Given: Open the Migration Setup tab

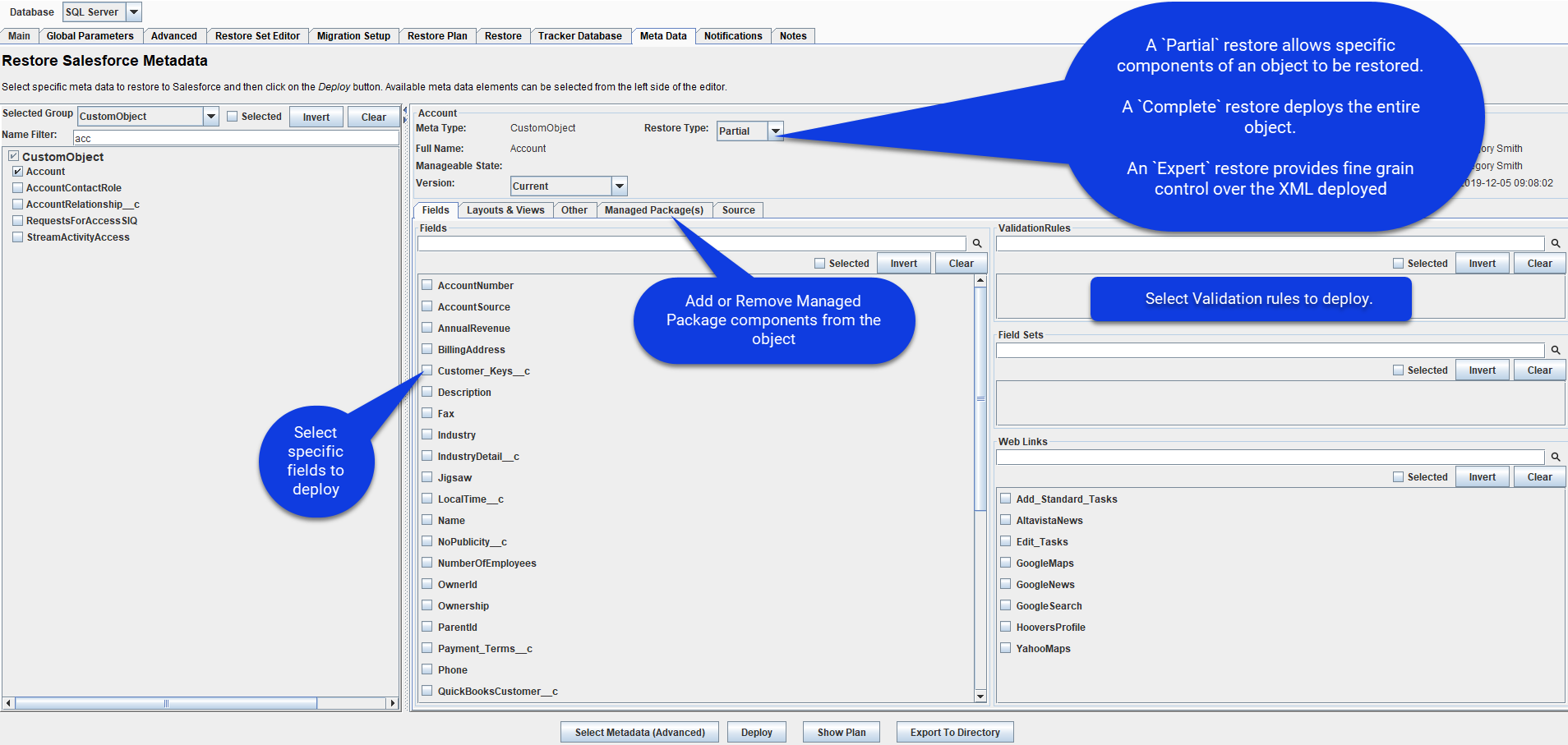Looking at the screenshot, I should tap(353, 36).
